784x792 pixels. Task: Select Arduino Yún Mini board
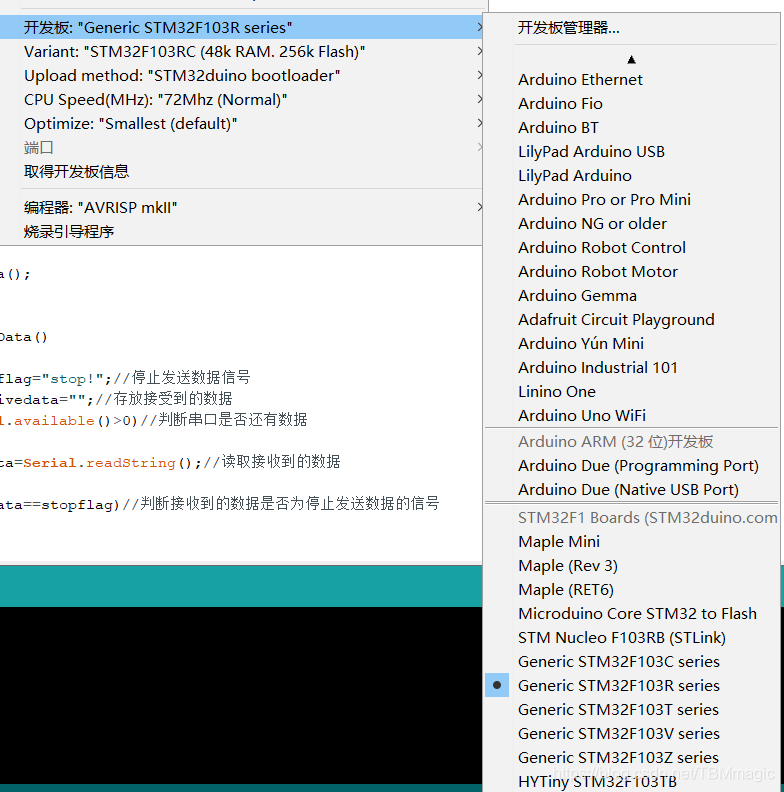coord(631,343)
